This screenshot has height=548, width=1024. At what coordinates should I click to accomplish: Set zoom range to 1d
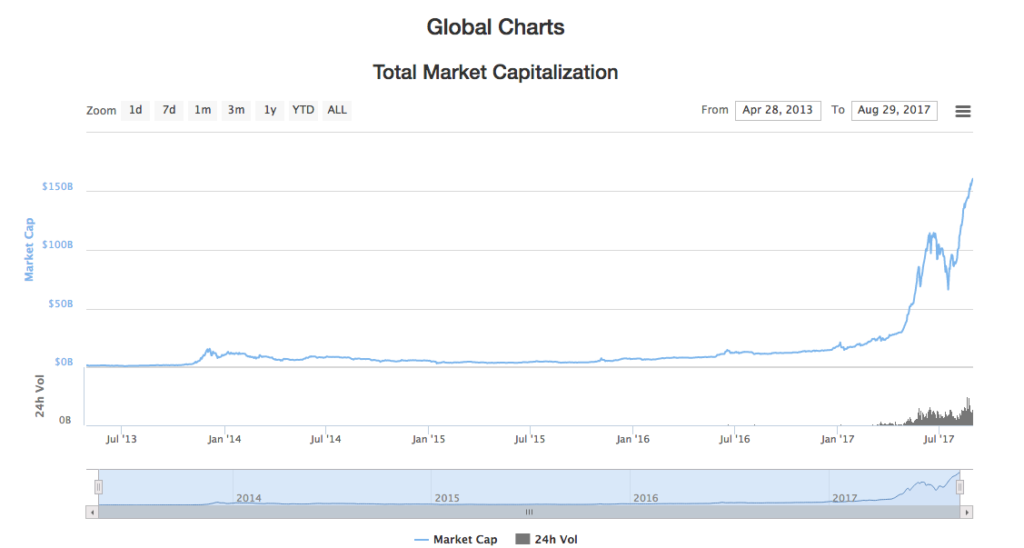point(135,110)
